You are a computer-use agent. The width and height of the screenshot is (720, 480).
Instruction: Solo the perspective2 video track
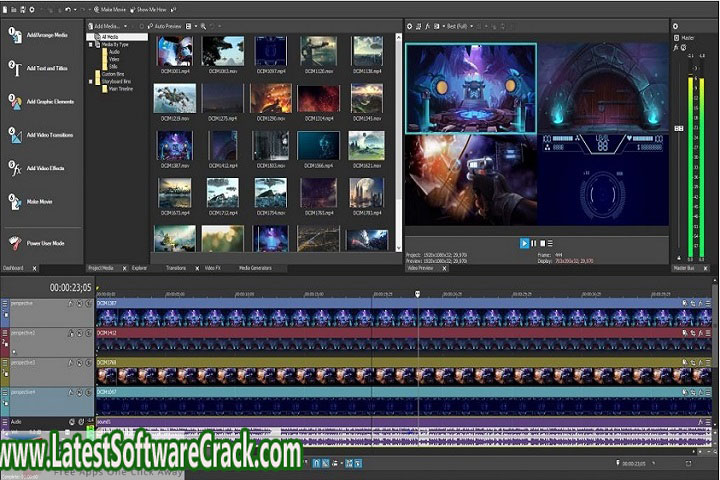tap(88, 333)
